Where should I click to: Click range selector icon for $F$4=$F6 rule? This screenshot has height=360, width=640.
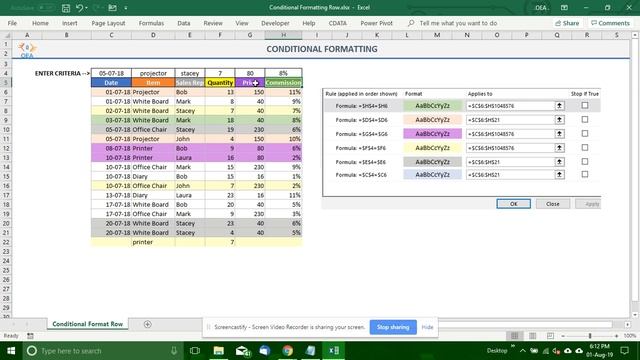559,148
